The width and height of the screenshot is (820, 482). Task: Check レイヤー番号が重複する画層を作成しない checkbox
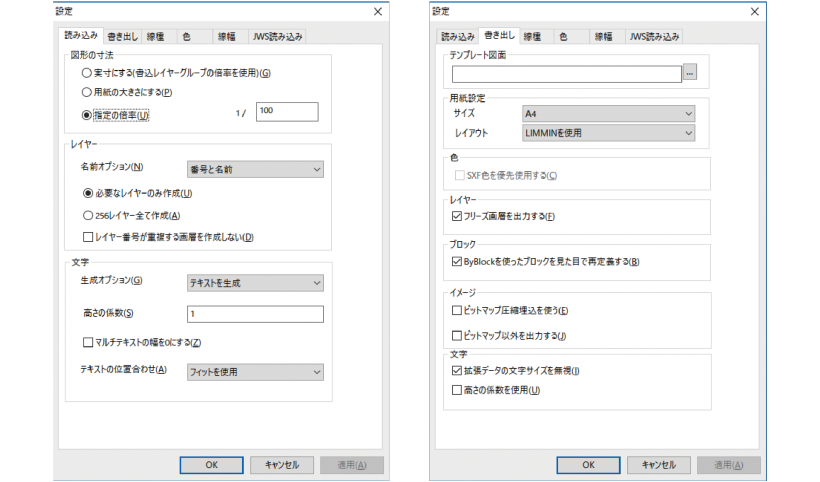88,237
